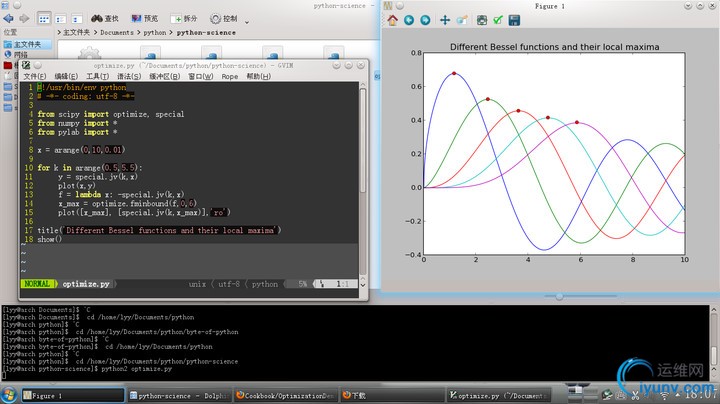Click the show() line in the editor
This screenshot has width=720, height=404.
click(x=50, y=239)
